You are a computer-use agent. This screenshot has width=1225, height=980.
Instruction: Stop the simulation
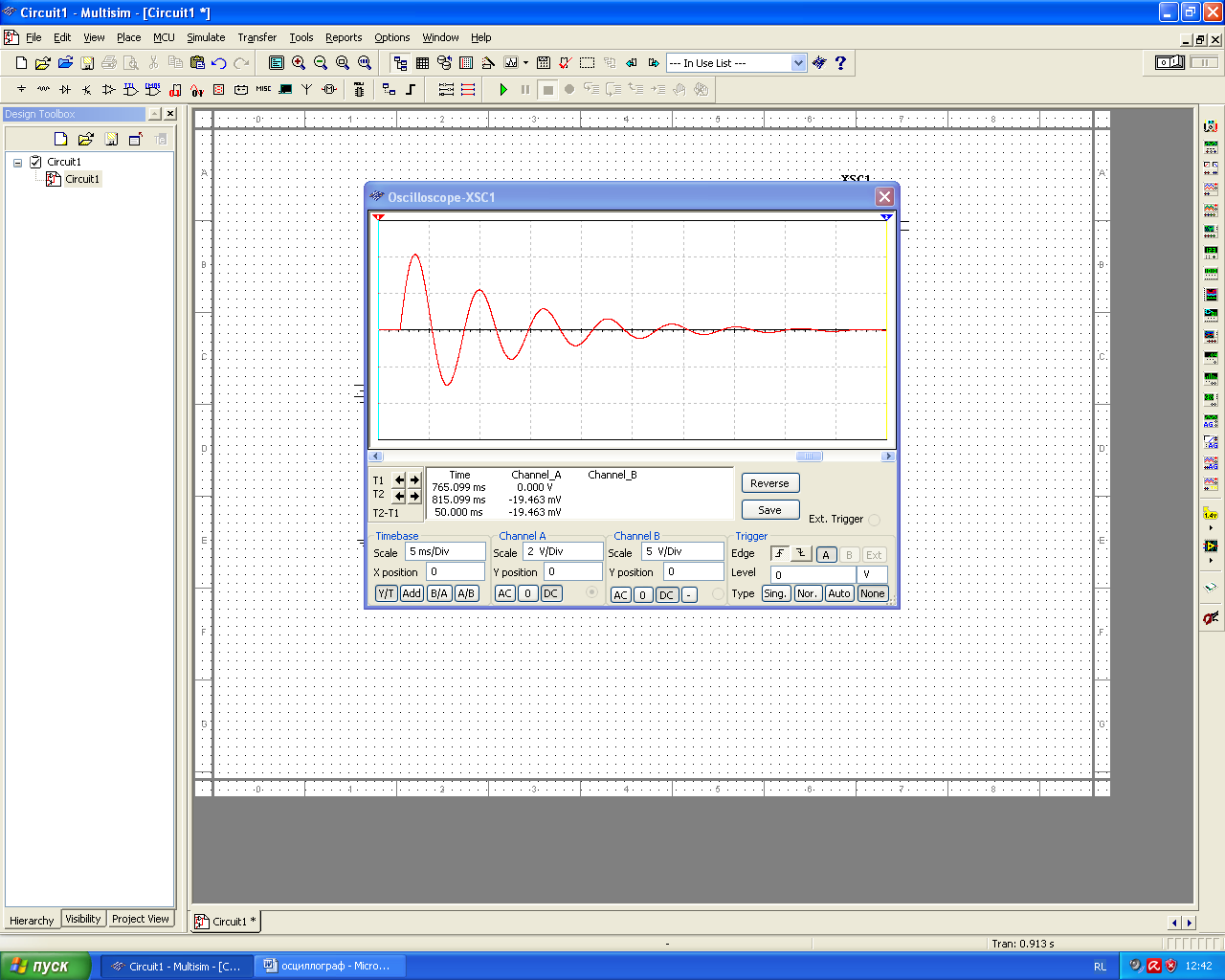[547, 89]
